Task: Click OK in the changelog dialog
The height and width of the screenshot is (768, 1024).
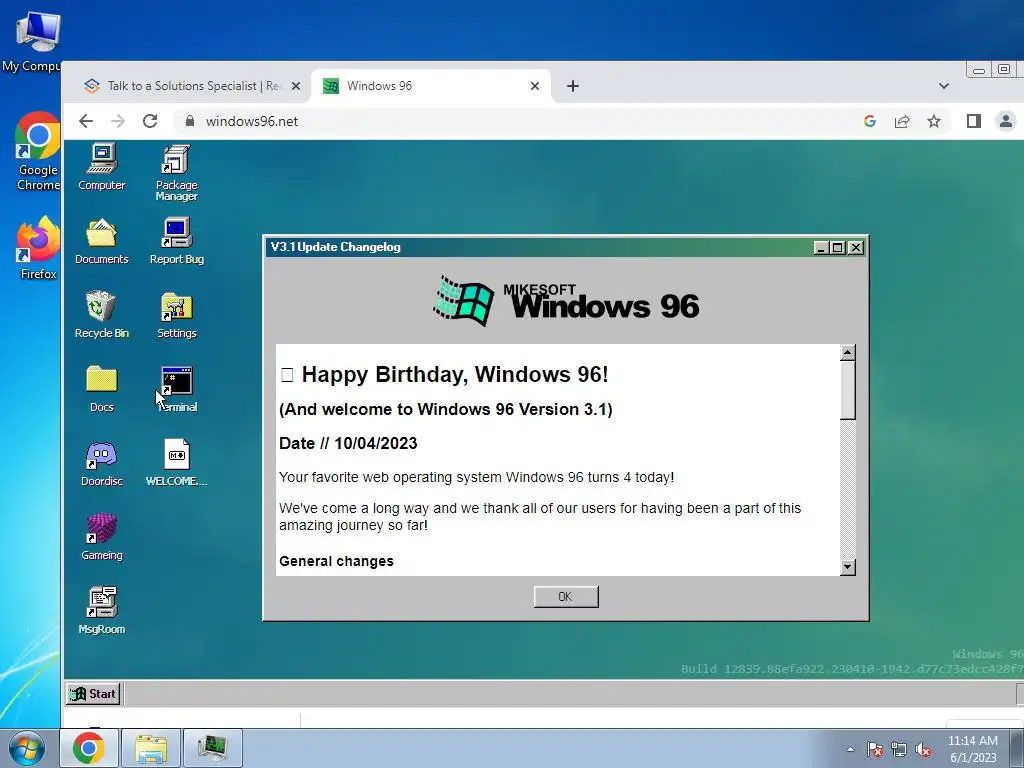Action: tap(566, 596)
